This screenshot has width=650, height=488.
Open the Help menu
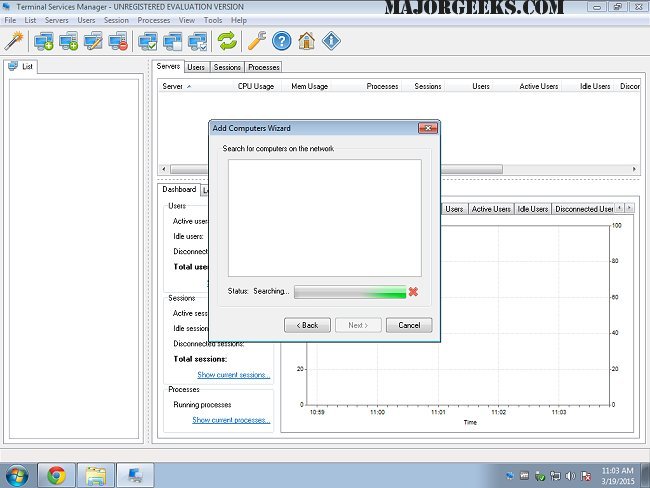[x=239, y=20]
